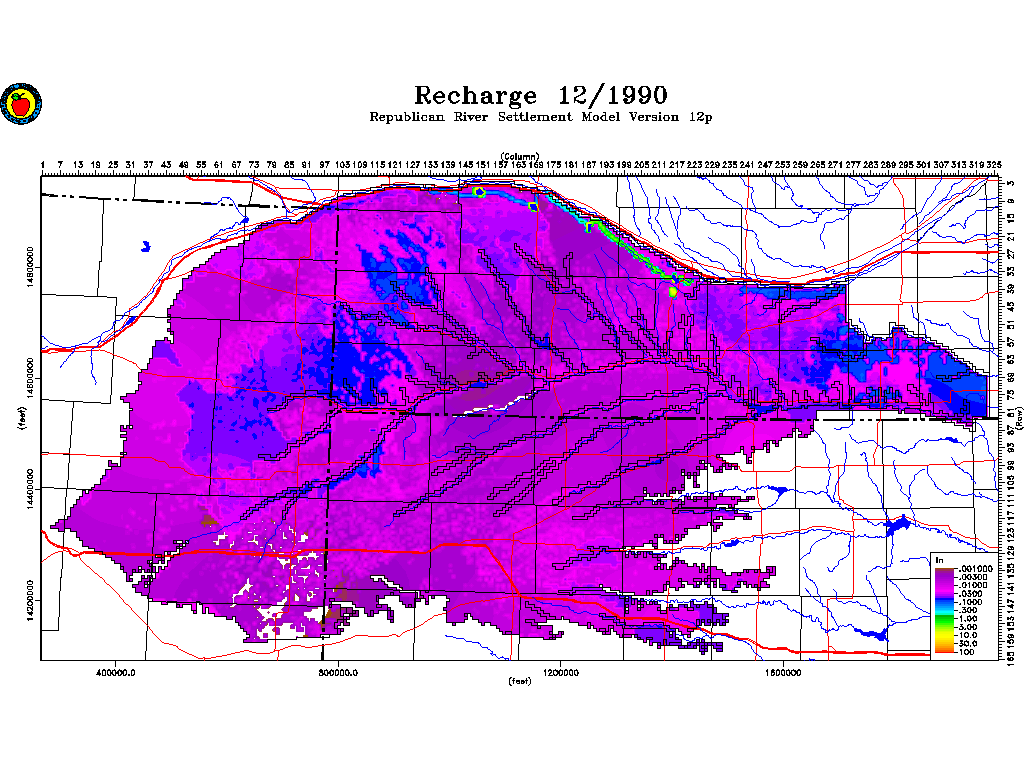Click the legend value '1.00'
Screen dimensions: 1024x768
tap(968, 618)
